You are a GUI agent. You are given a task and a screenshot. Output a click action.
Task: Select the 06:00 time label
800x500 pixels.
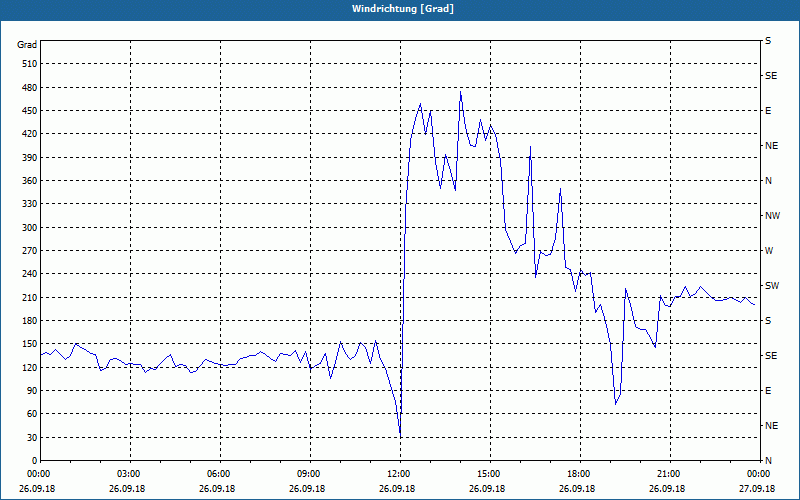coord(220,474)
